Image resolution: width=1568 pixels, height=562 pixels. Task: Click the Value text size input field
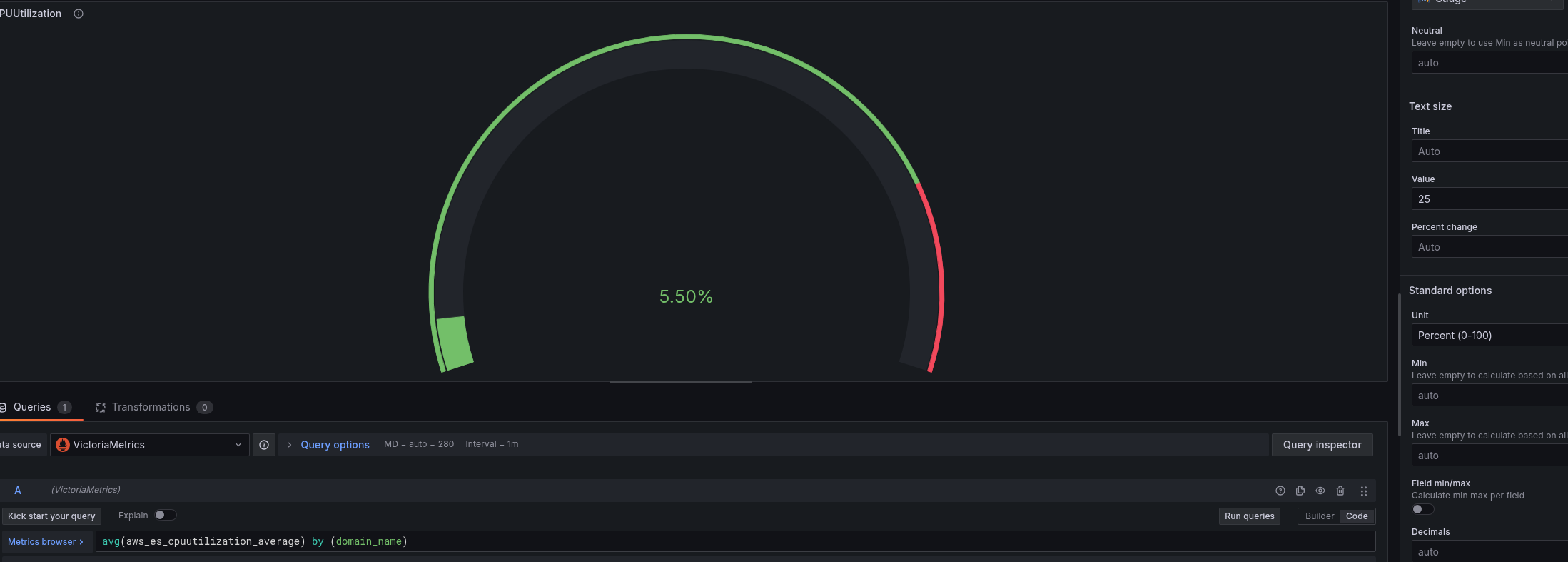click(x=1489, y=199)
